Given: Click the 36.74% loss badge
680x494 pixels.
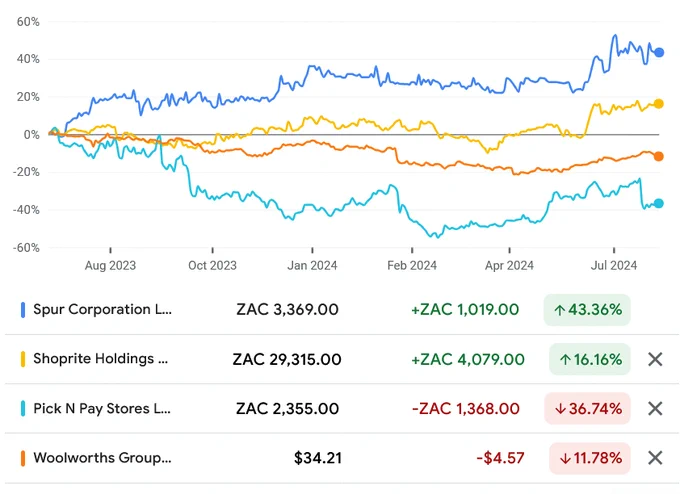Looking at the screenshot, I should tap(587, 409).
